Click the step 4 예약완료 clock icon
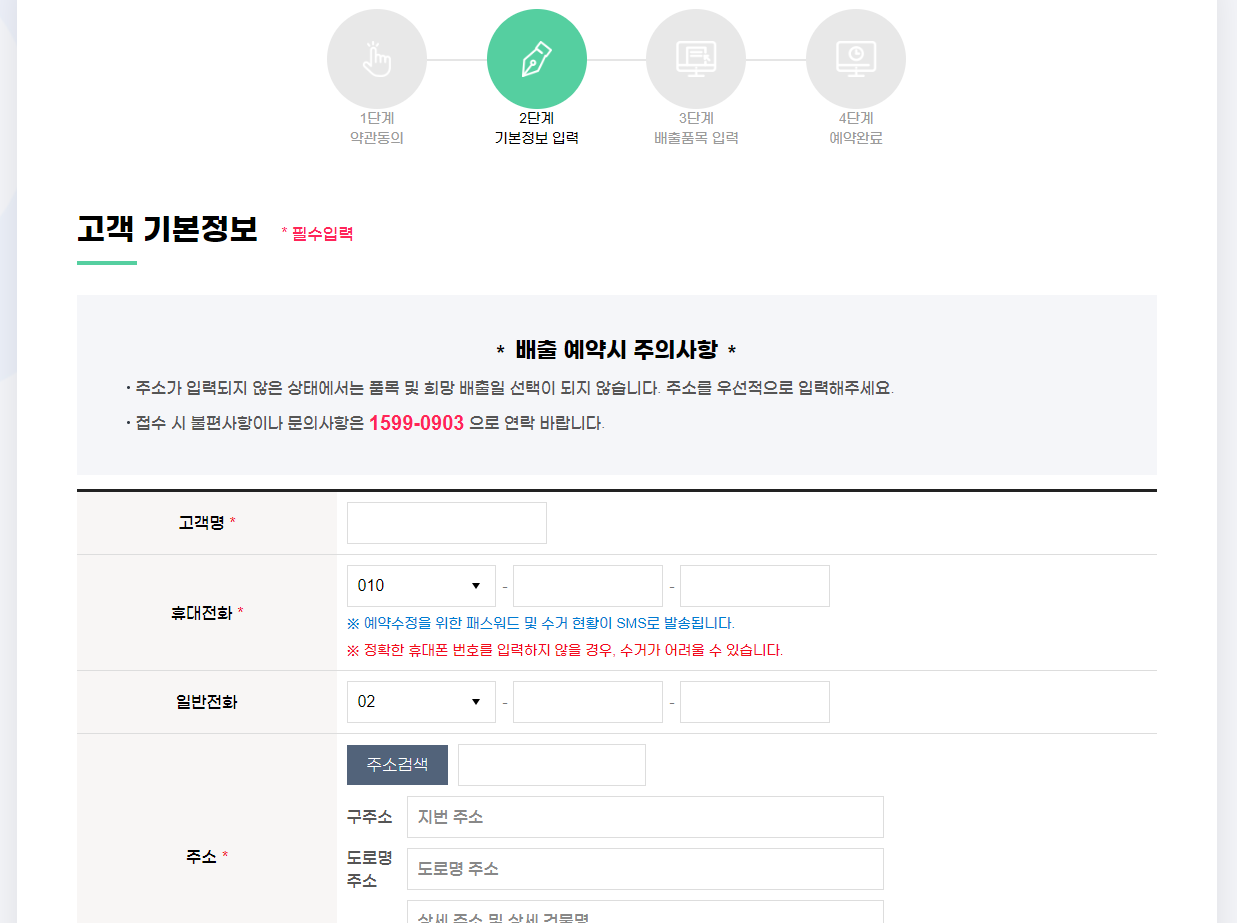The width and height of the screenshot is (1237, 923). point(856,58)
